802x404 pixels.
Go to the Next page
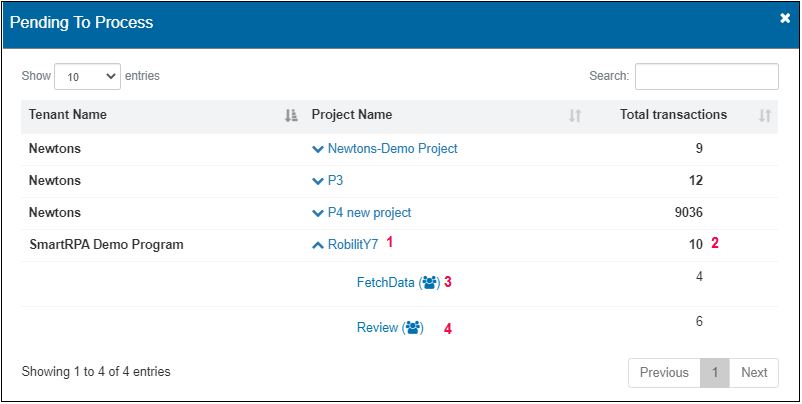[754, 372]
